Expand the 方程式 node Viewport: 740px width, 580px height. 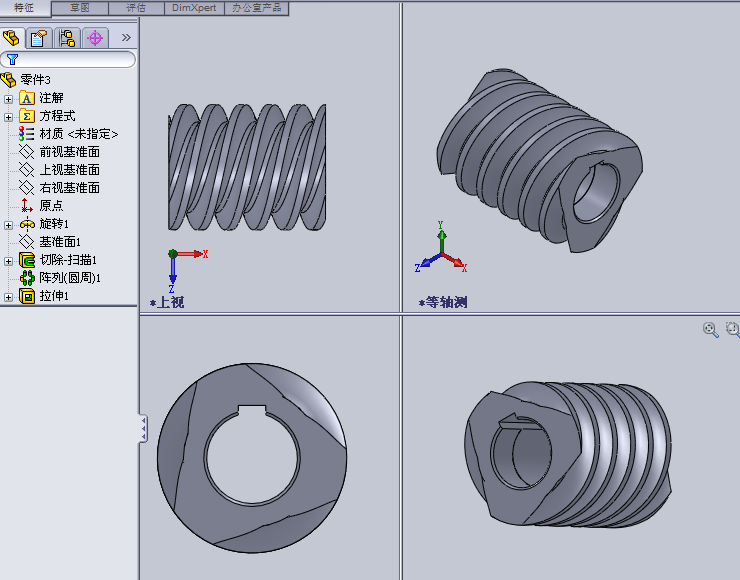[x=8, y=117]
